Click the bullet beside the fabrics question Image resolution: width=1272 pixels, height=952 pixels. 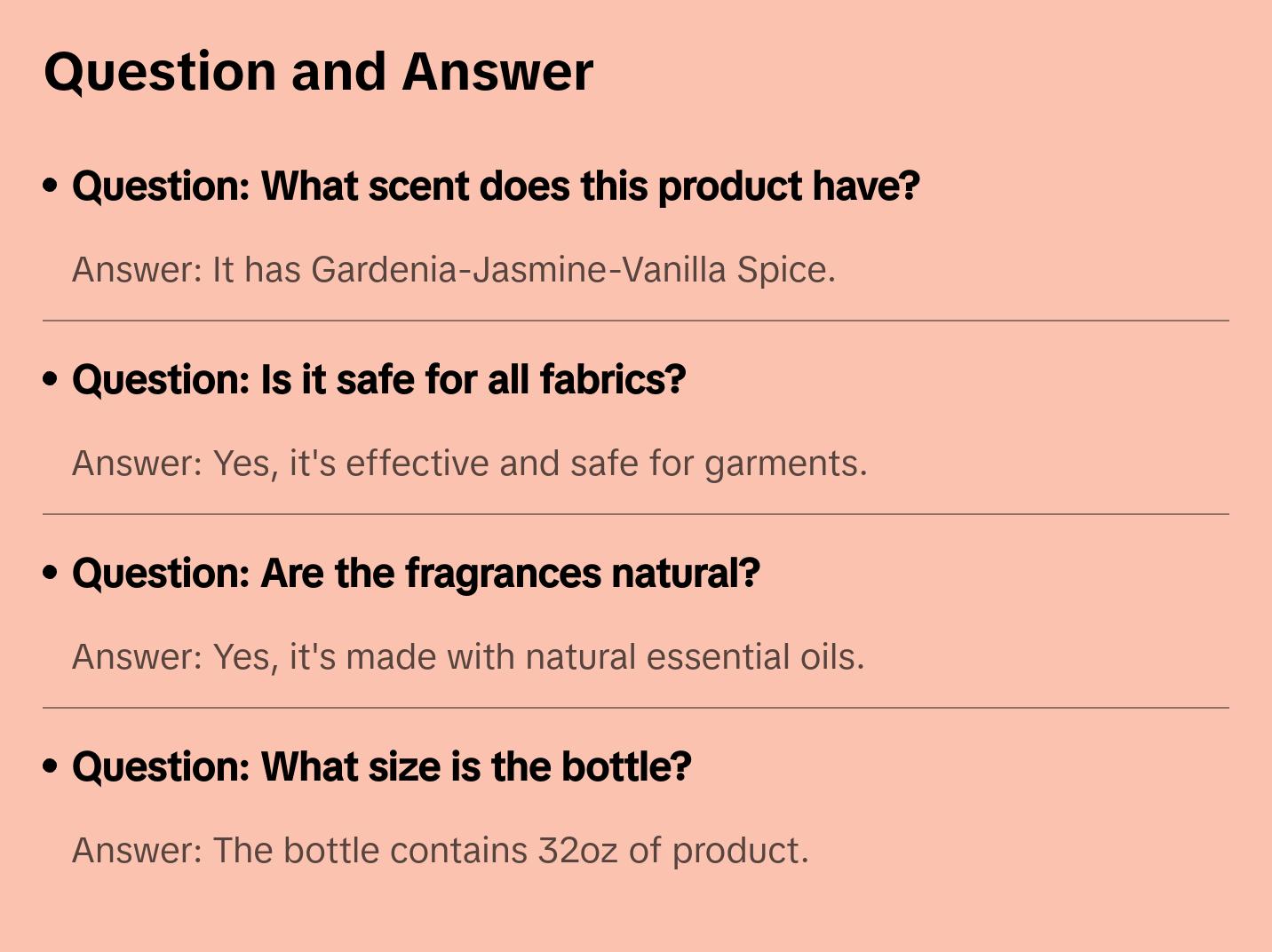pos(51,379)
